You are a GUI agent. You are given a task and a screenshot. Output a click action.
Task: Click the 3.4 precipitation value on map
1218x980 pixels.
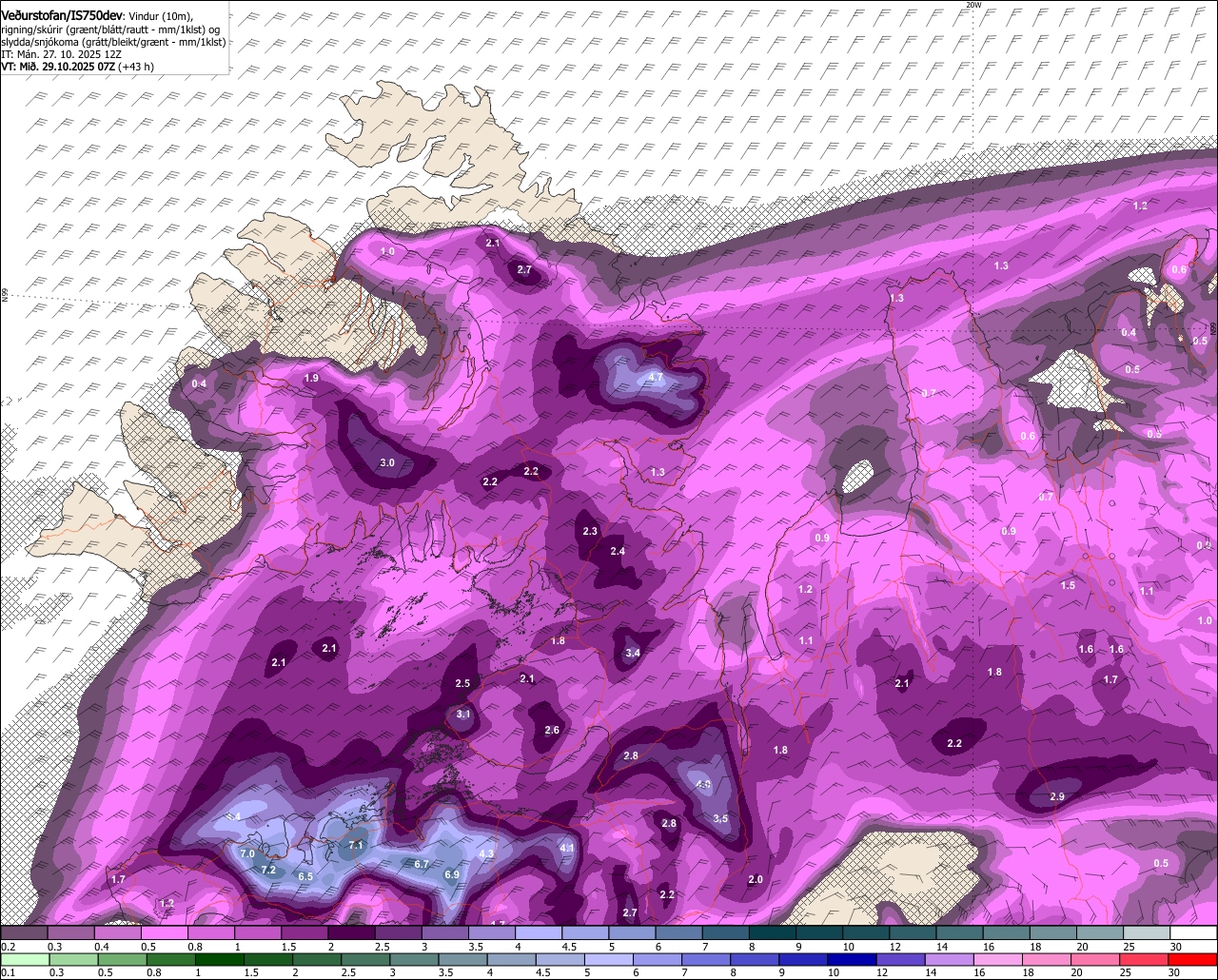633,654
